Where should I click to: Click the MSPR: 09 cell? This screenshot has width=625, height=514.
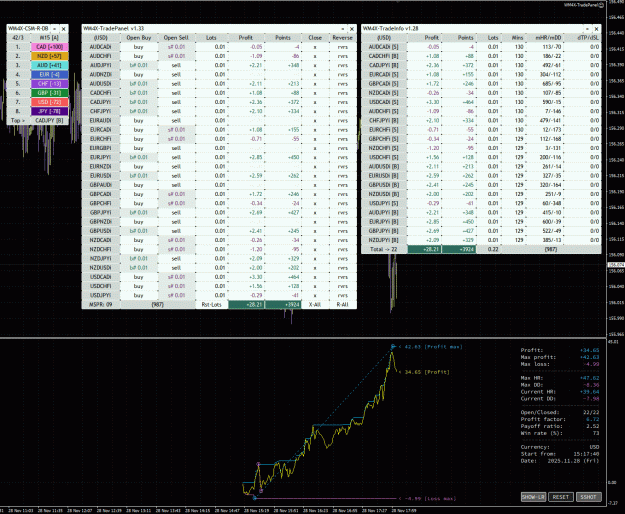100,304
